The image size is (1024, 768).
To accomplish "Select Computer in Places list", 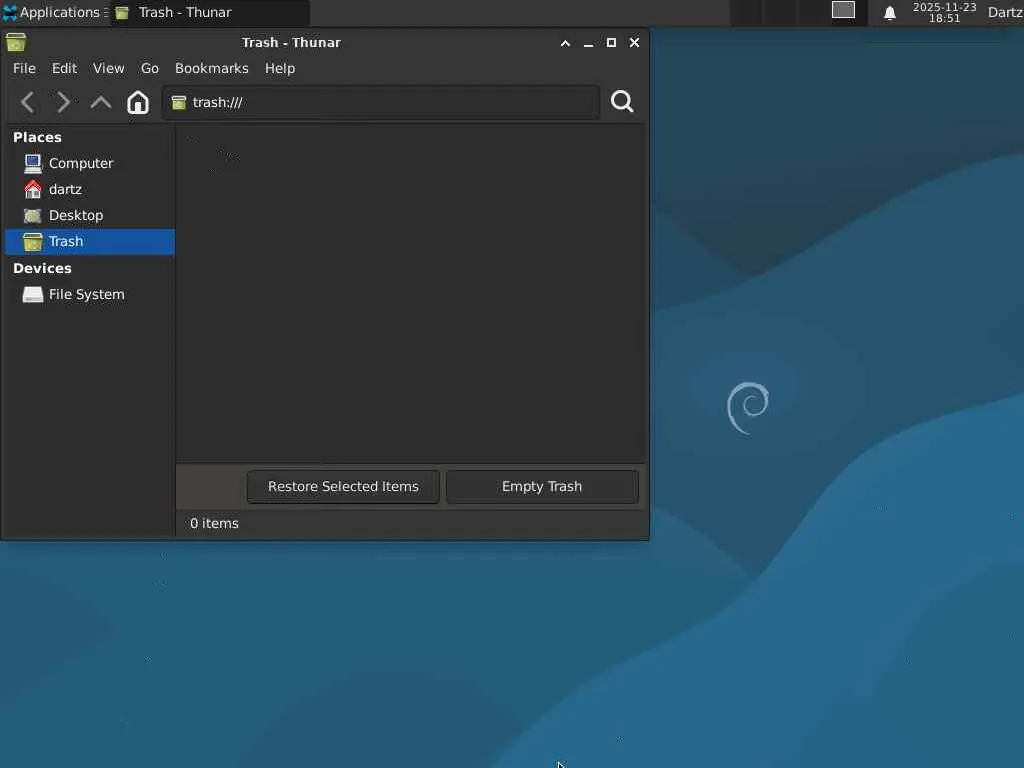I will 89,163.
